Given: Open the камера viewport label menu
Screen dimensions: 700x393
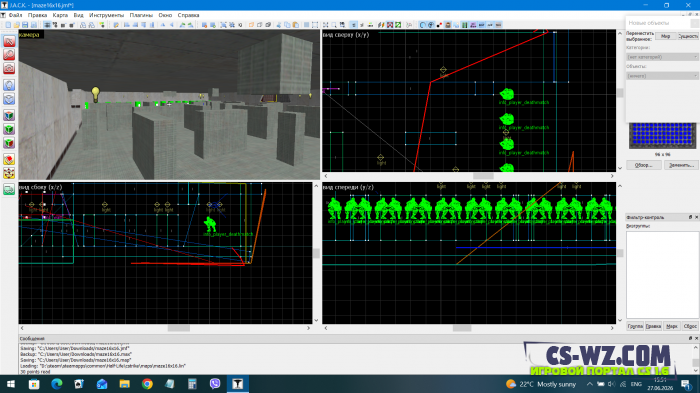Looking at the screenshot, I should tap(30, 34).
